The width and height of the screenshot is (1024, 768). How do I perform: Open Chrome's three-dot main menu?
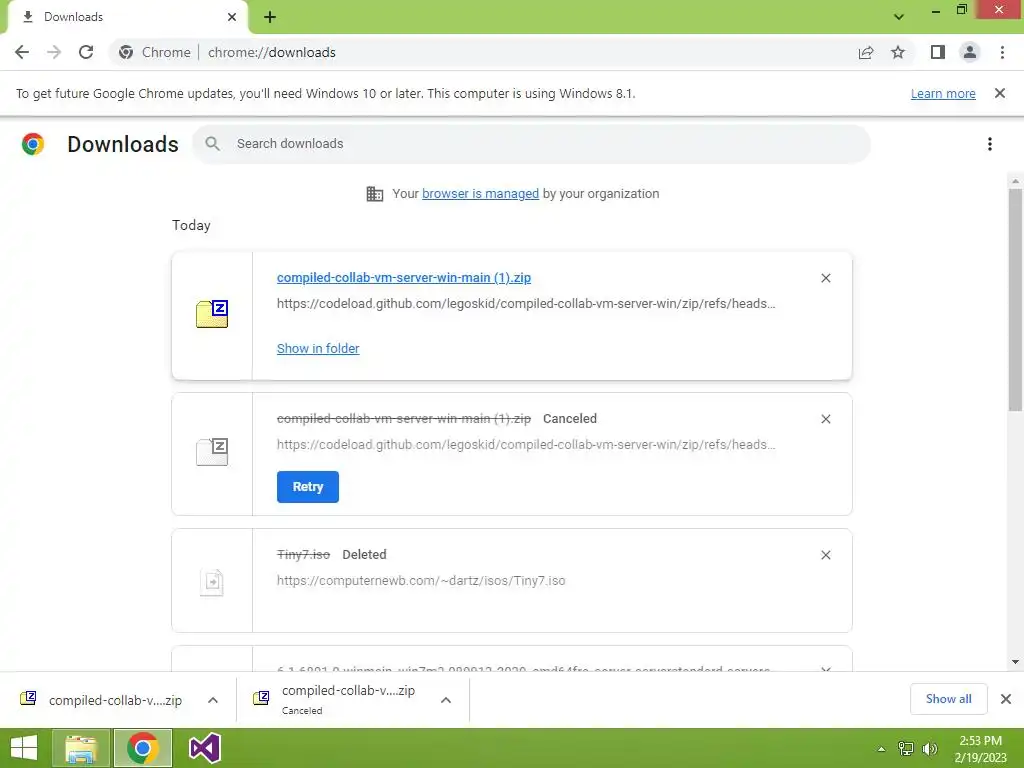coord(1002,52)
